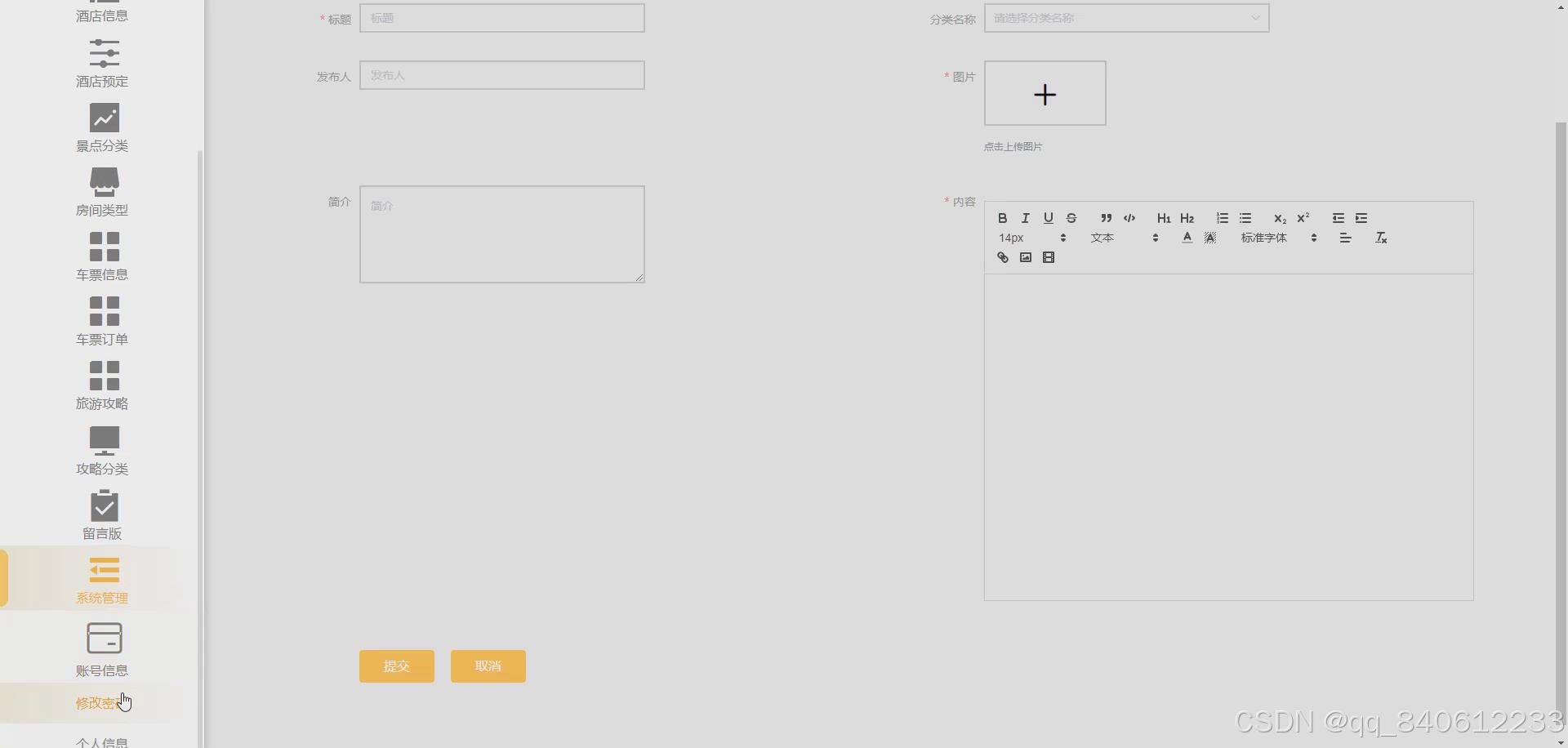The image size is (1568, 748).
Task: Open the text alignment options
Action: [1345, 238]
